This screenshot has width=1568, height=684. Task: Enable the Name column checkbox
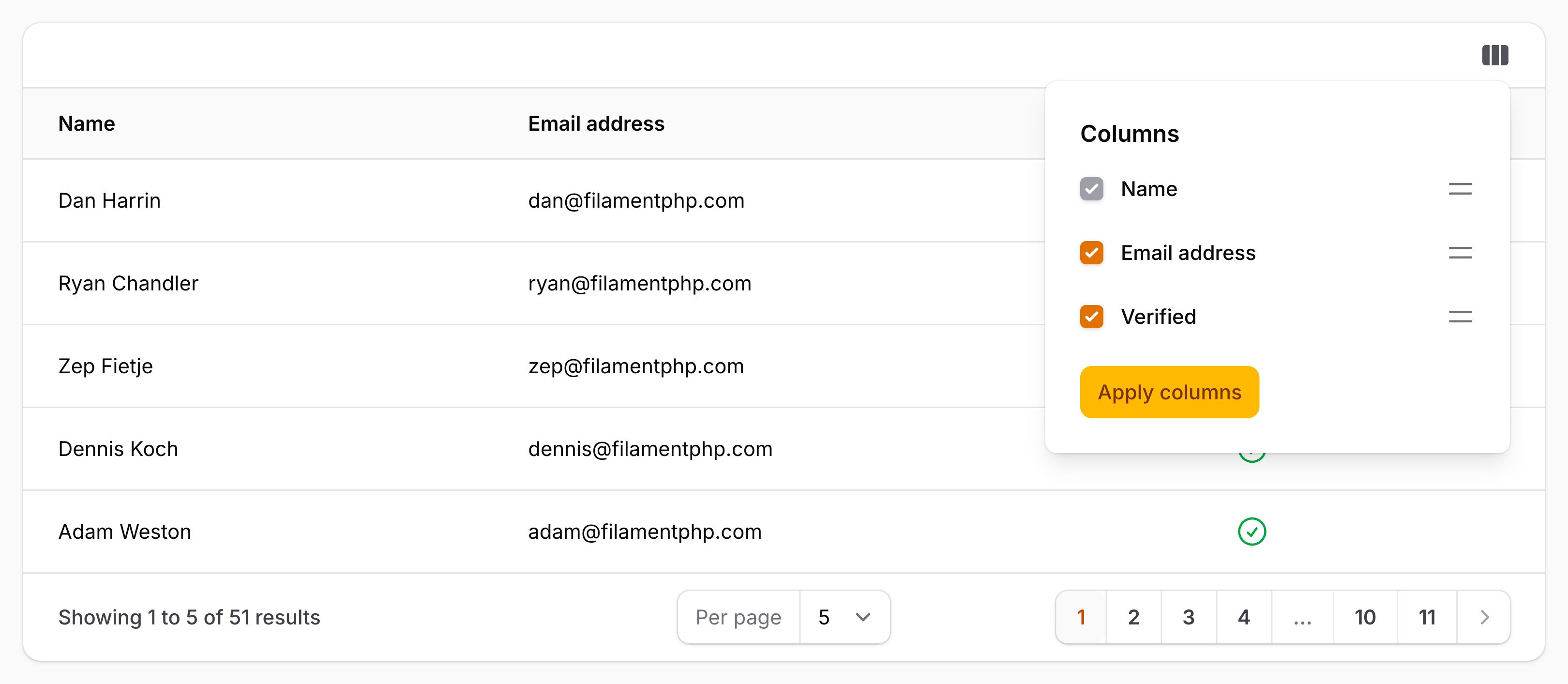[x=1091, y=189]
